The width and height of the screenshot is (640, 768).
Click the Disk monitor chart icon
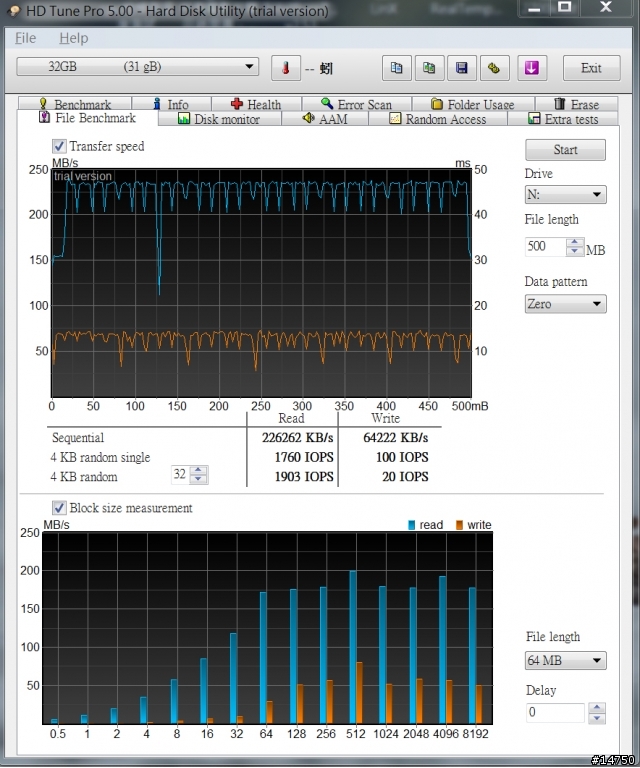(x=184, y=119)
